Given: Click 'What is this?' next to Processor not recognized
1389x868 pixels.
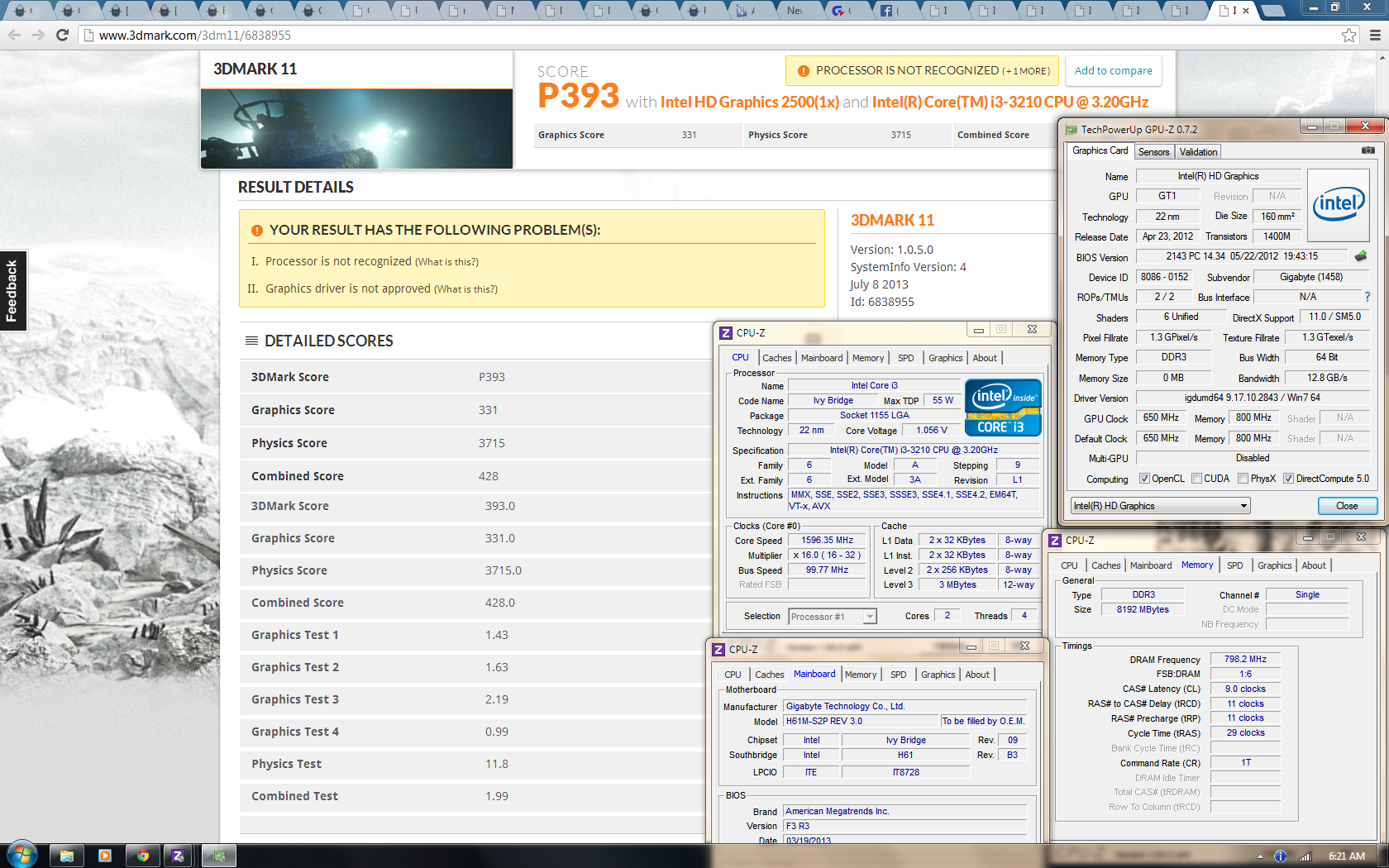Looking at the screenshot, I should pyautogui.click(x=446, y=262).
